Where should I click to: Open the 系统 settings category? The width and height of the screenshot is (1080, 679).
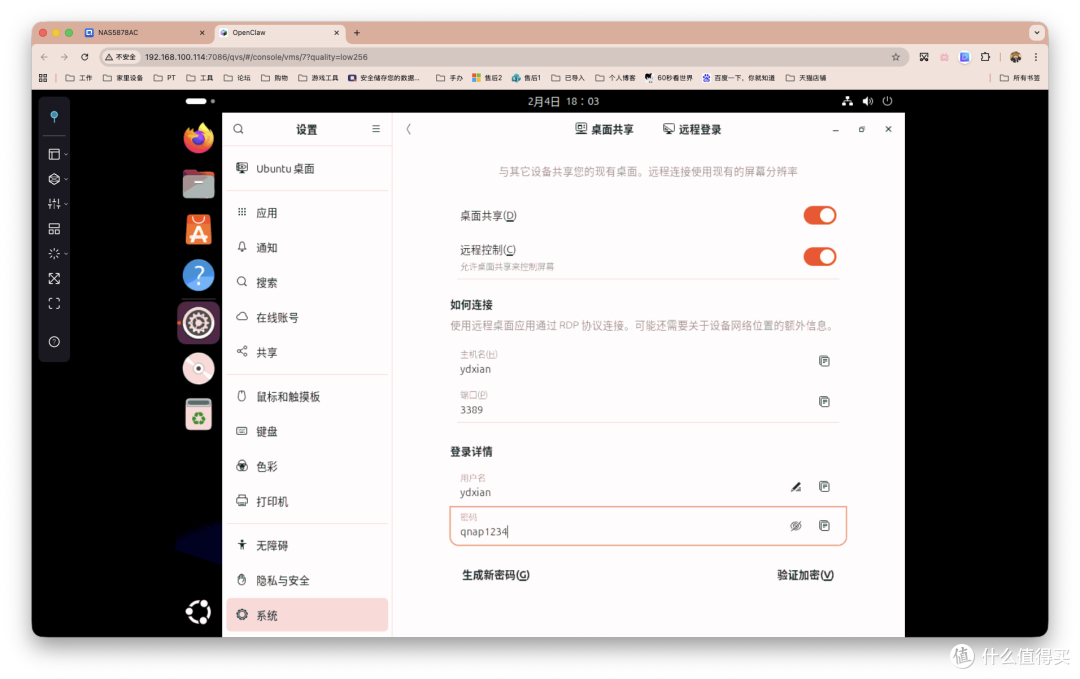point(307,615)
